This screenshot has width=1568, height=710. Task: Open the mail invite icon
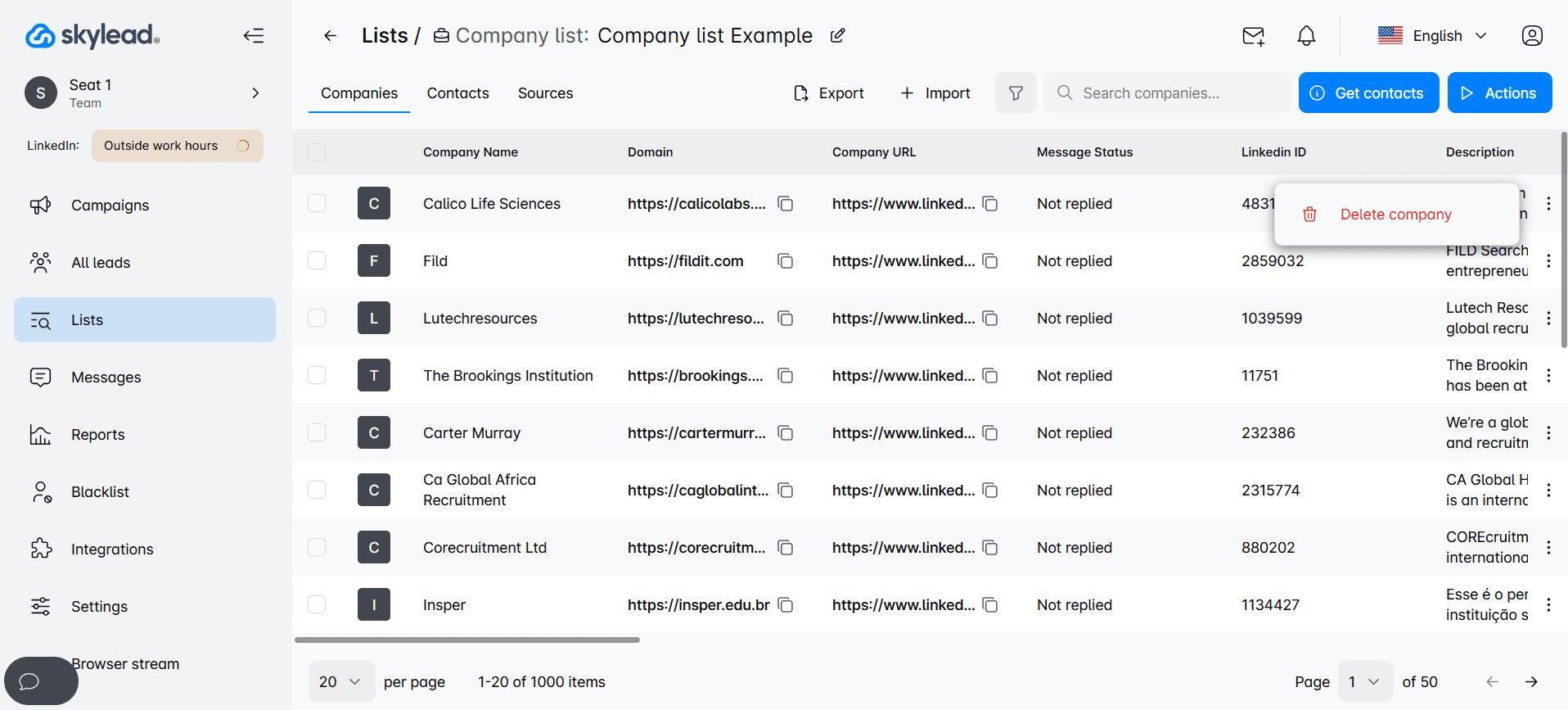(1253, 36)
